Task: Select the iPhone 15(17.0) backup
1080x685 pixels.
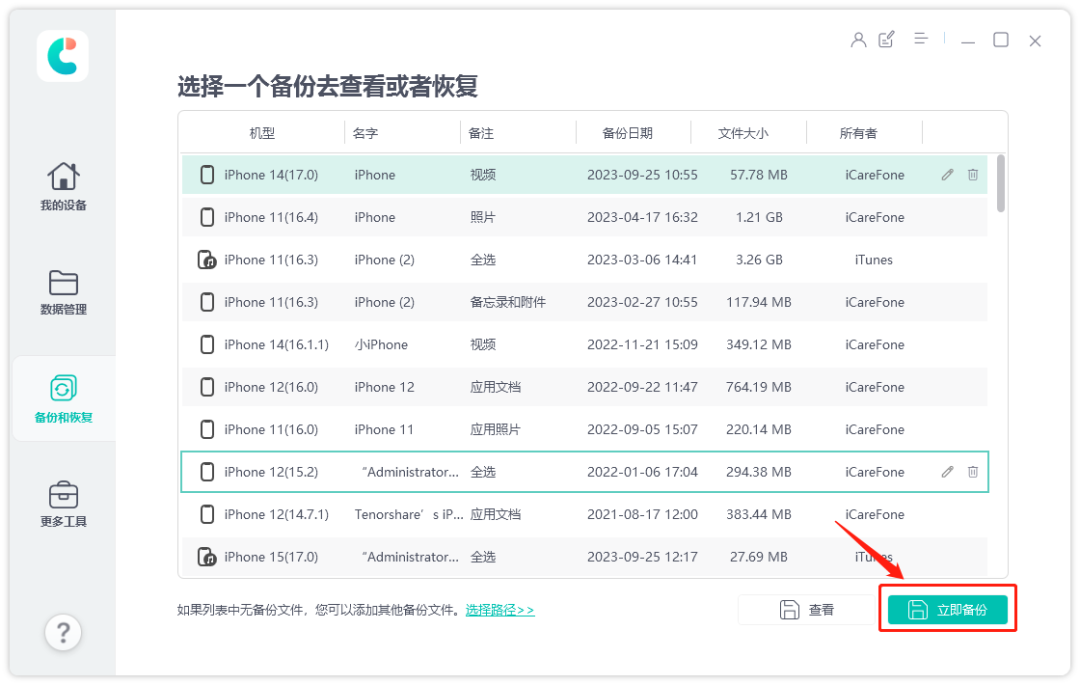Action: coord(584,556)
